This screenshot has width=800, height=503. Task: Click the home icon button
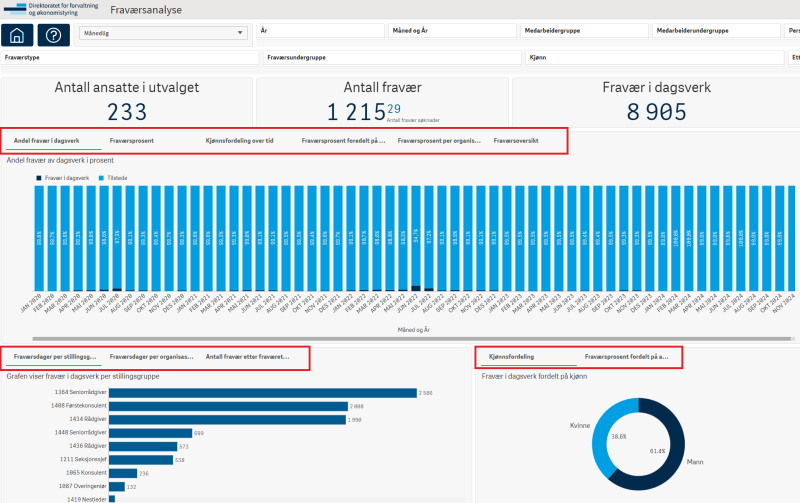pos(17,35)
